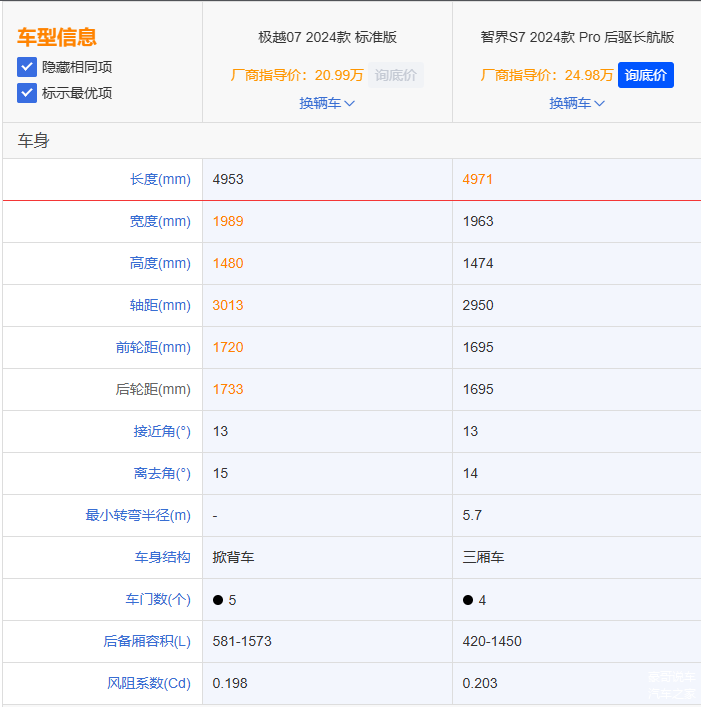Click the greyed 询底价 button for 极越07
The width and height of the screenshot is (701, 707).
click(x=395, y=75)
